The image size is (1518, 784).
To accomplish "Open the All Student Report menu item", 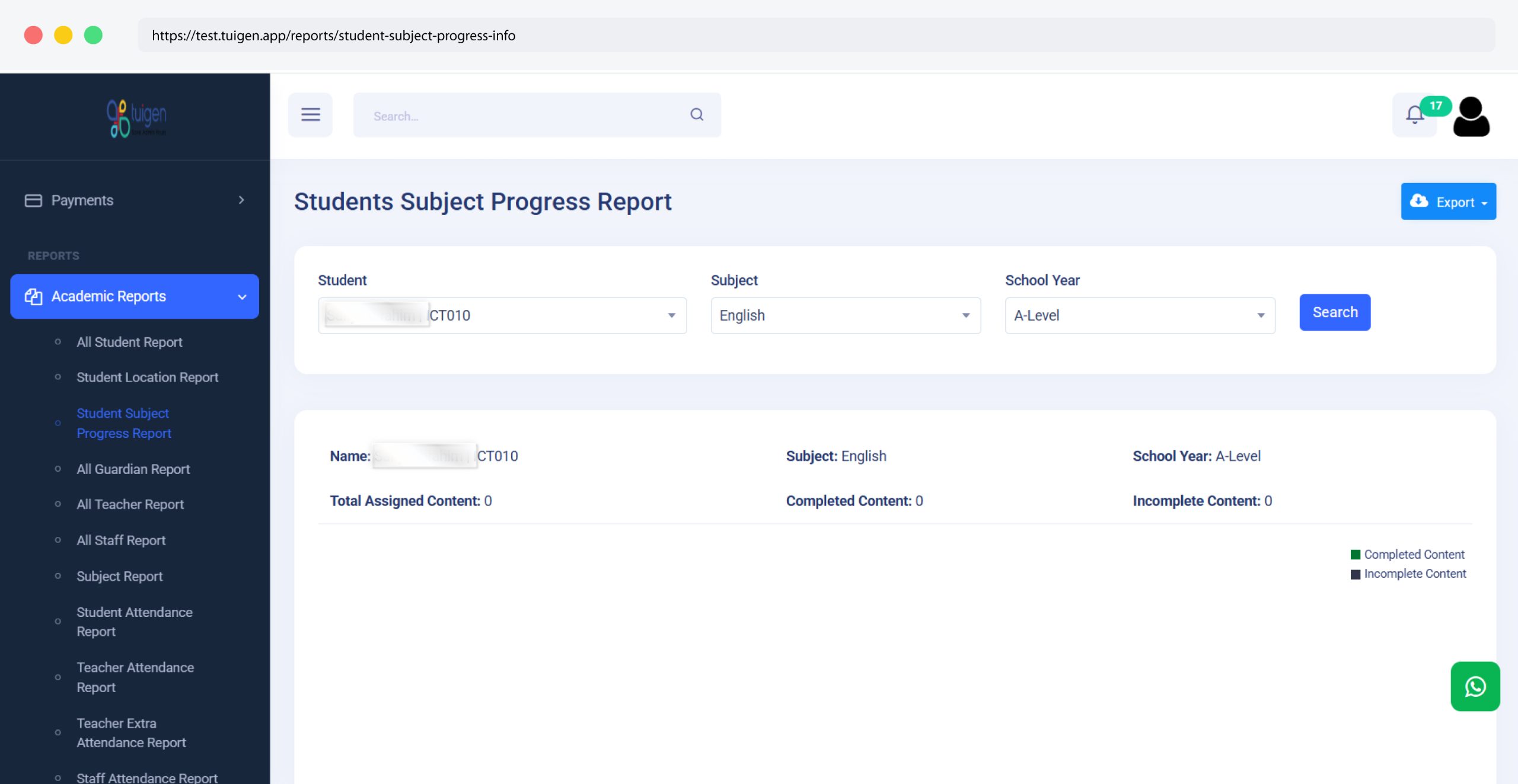I will pyautogui.click(x=129, y=342).
